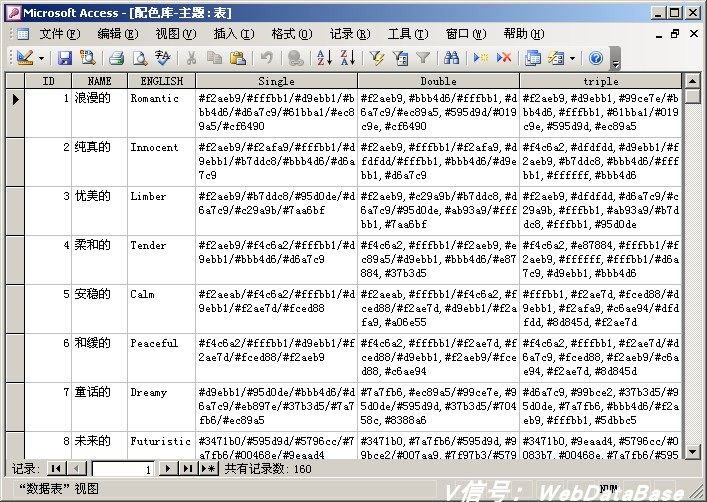Open Microsoft Access Help question icon

pos(596,58)
